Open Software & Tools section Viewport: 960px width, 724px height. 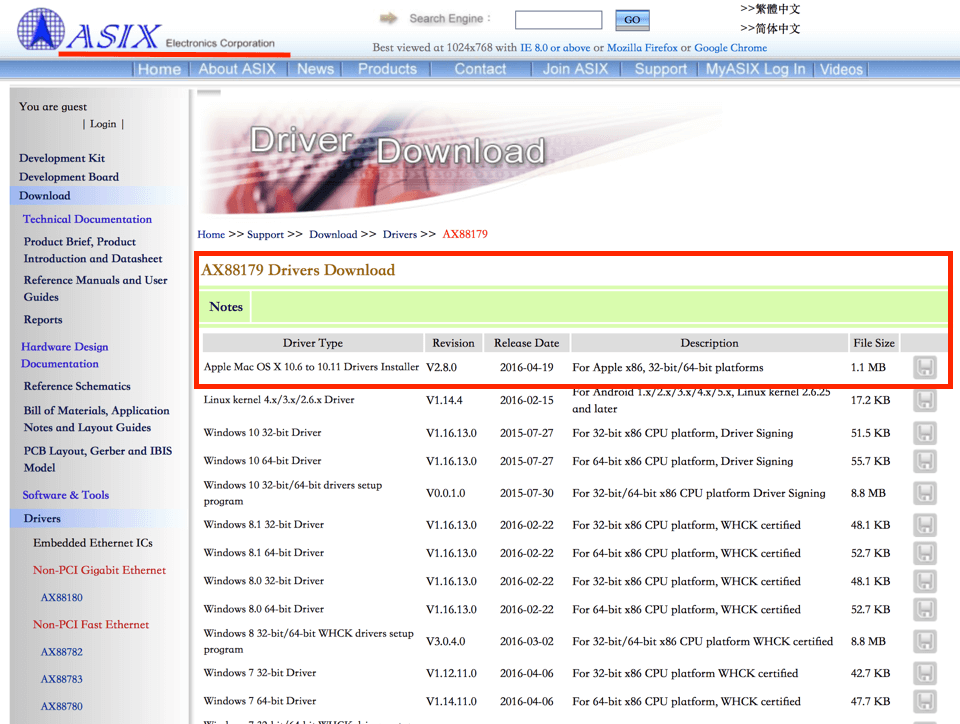click(x=66, y=495)
